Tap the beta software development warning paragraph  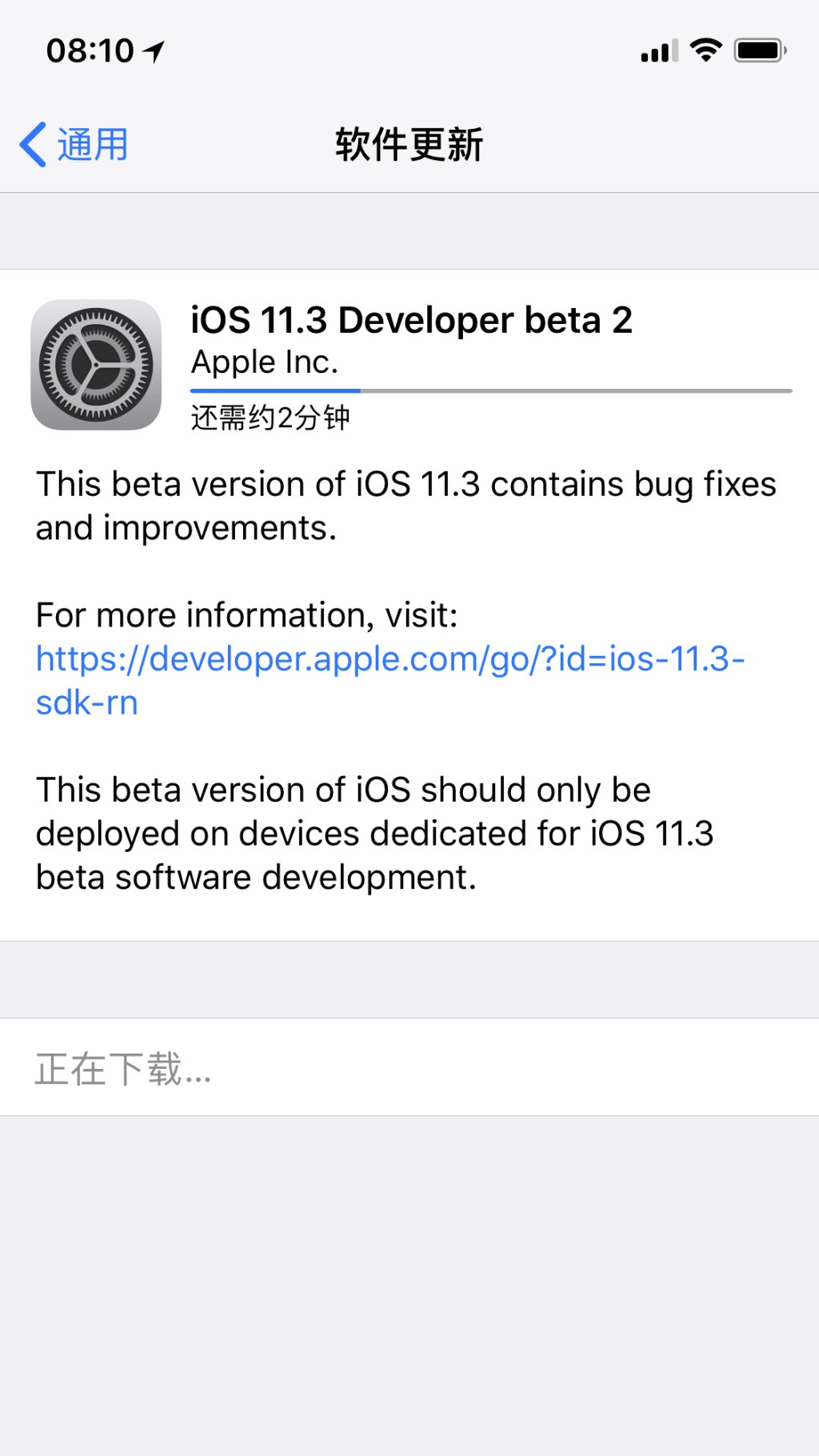374,834
